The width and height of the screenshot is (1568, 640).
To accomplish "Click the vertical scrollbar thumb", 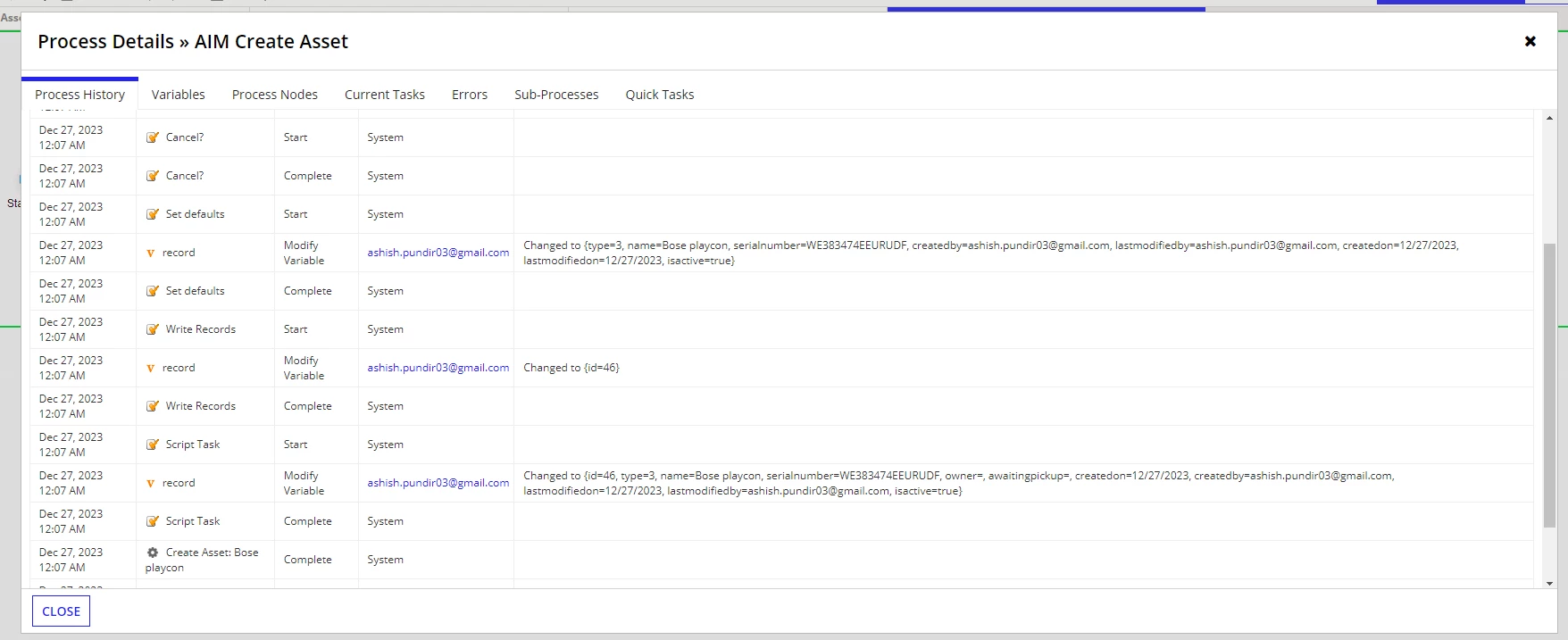I will click(x=1549, y=385).
